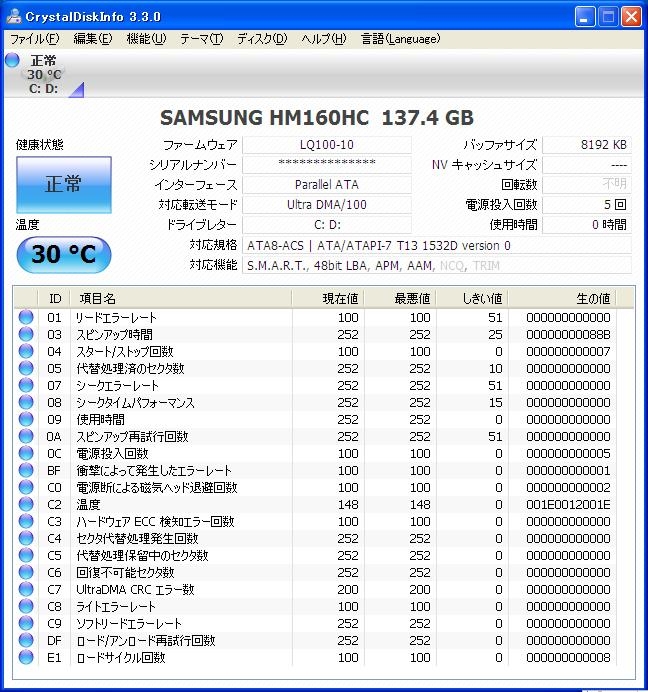Click the status orb for C6 回復不可能セクタ数
648x692 pixels.
[26, 572]
